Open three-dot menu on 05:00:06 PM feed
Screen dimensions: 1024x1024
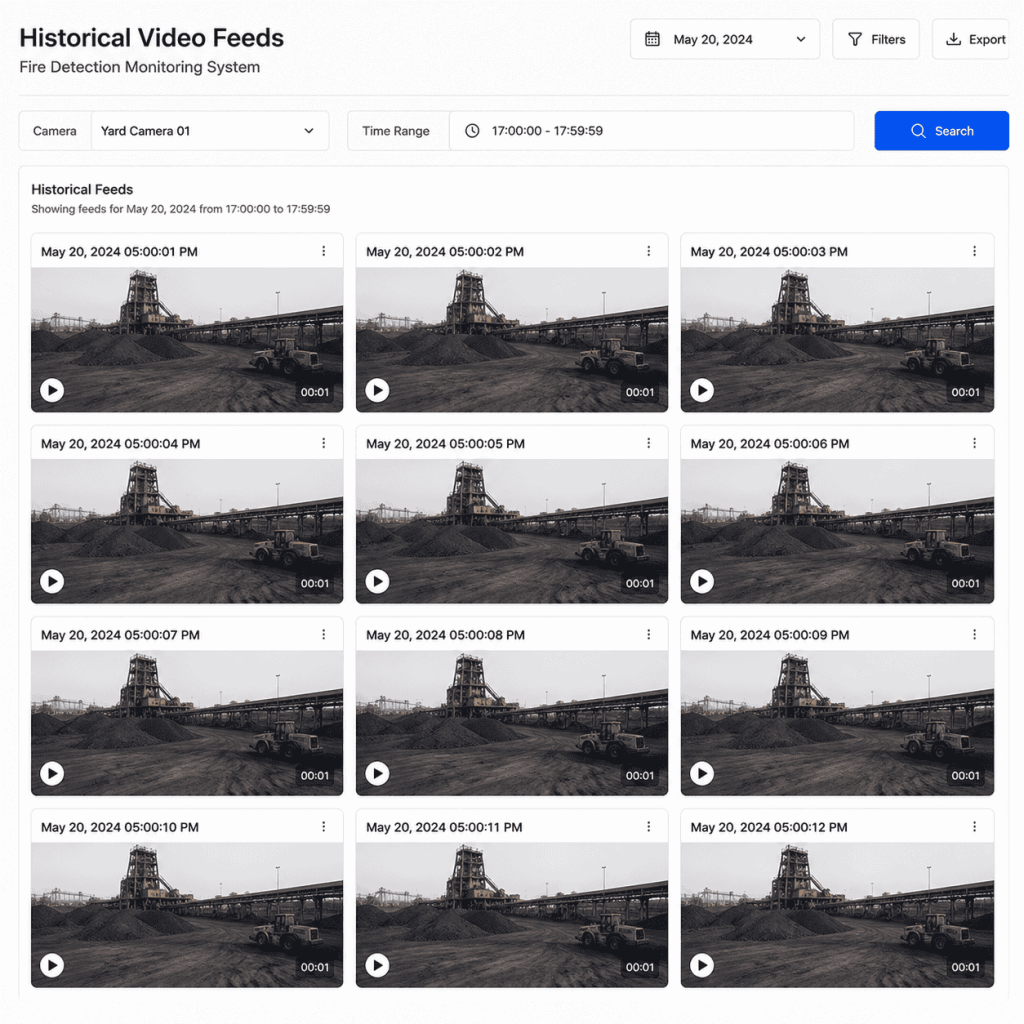click(x=974, y=443)
